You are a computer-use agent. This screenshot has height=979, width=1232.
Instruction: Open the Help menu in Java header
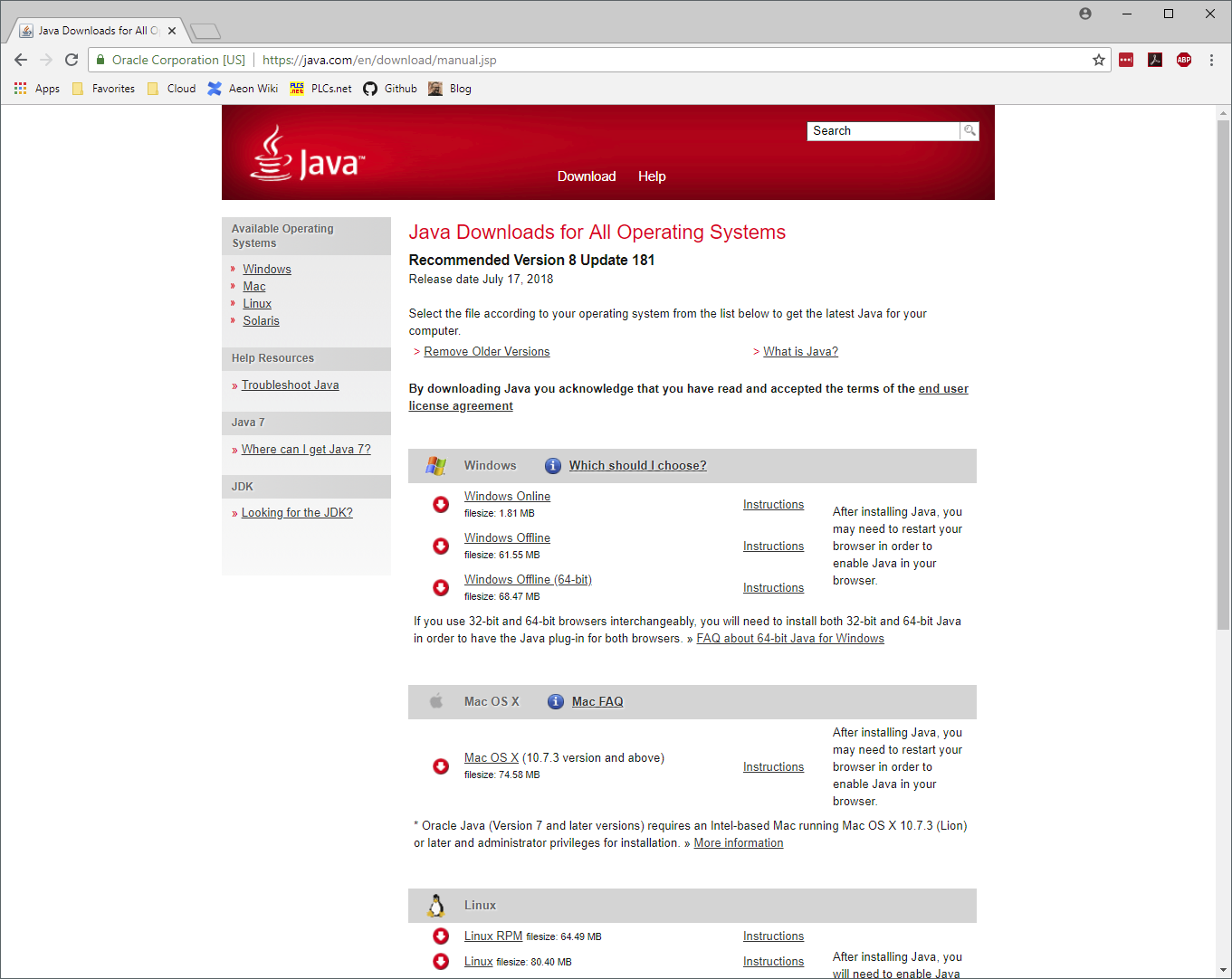click(652, 176)
